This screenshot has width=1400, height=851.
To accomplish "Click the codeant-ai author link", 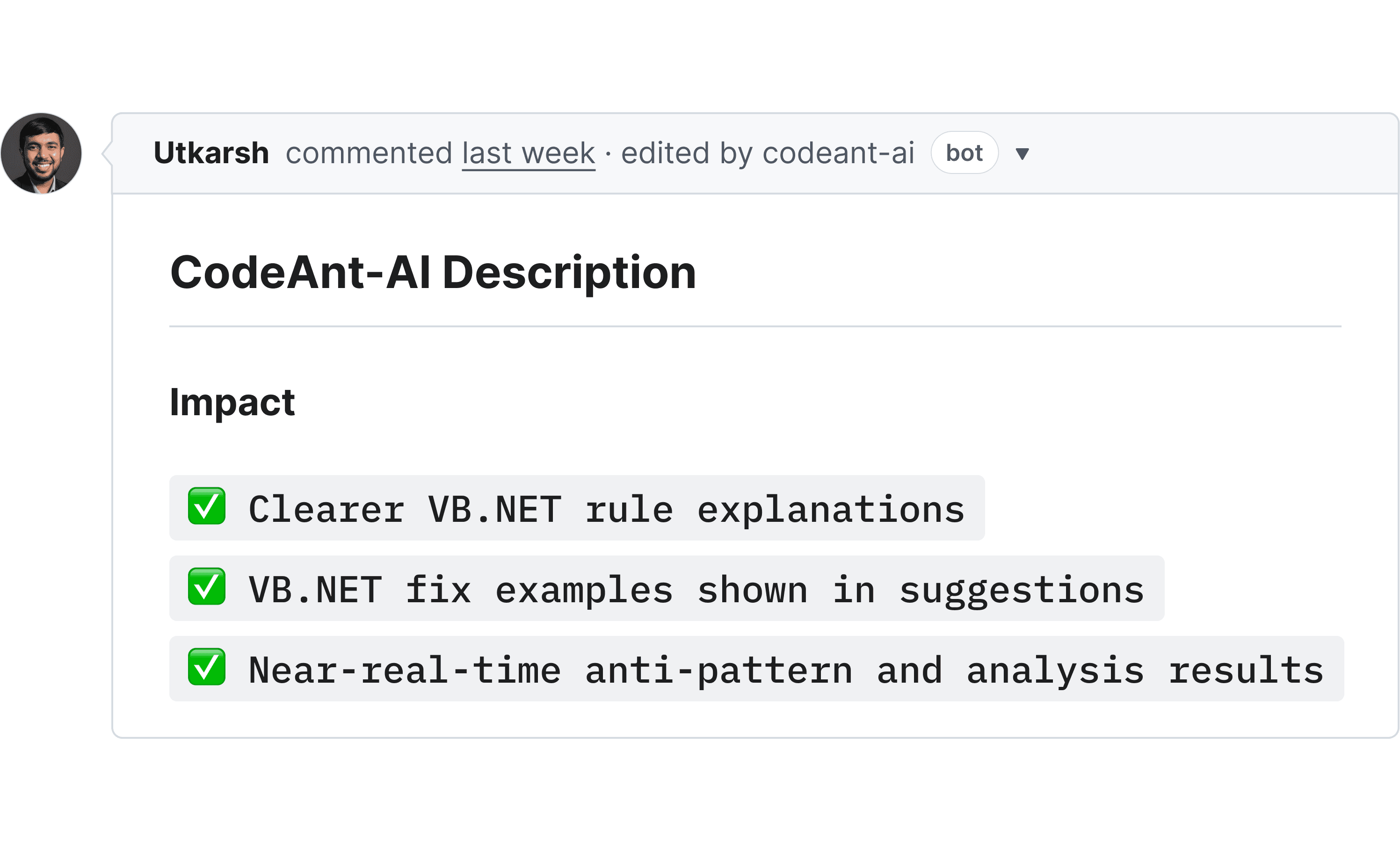I will tap(839, 152).
